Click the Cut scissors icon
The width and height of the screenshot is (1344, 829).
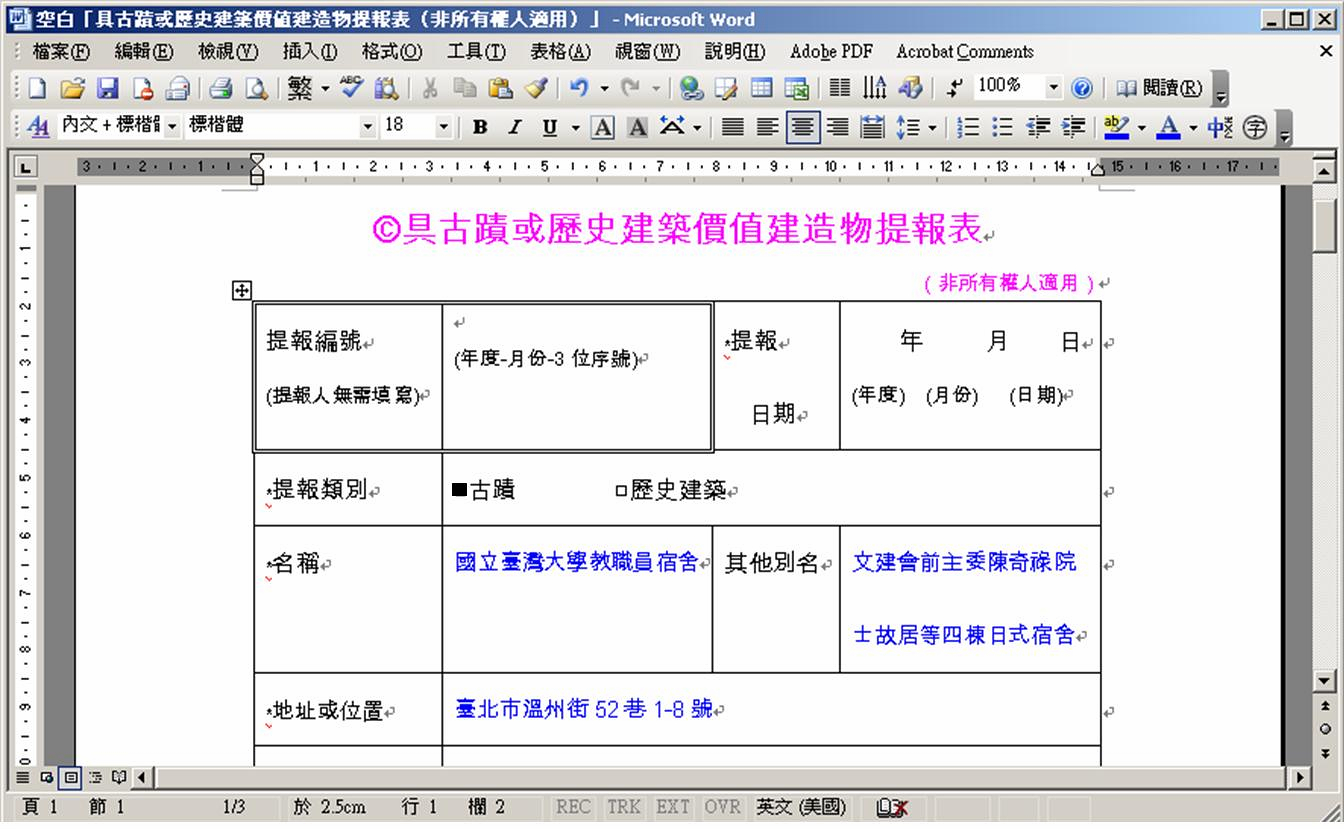430,89
